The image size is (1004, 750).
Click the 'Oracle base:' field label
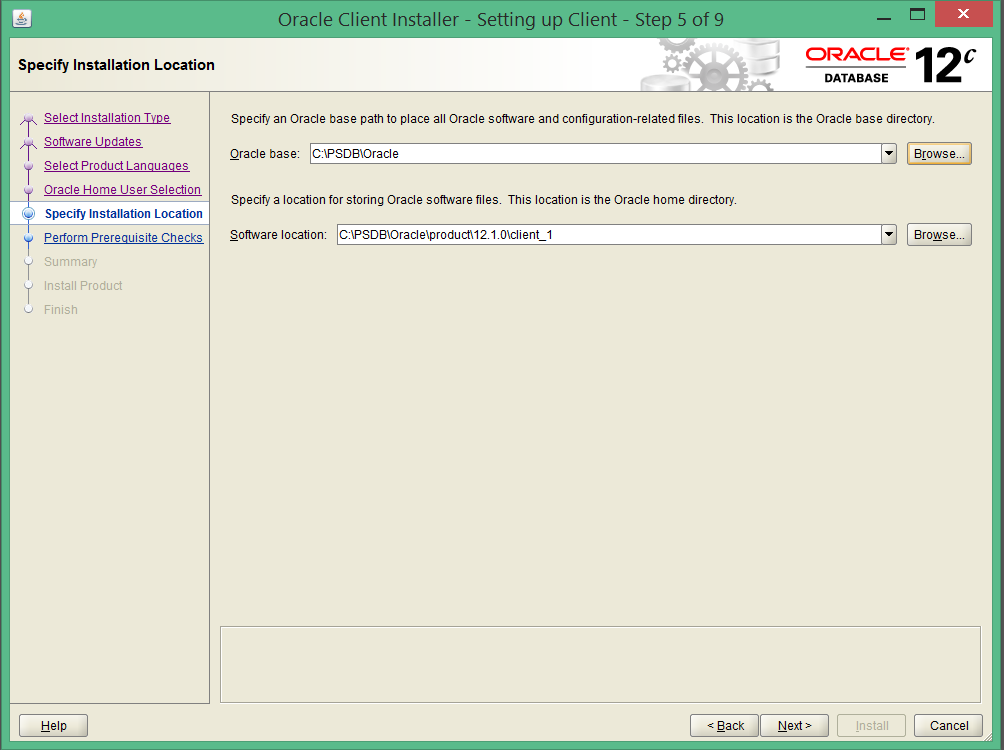(x=264, y=154)
